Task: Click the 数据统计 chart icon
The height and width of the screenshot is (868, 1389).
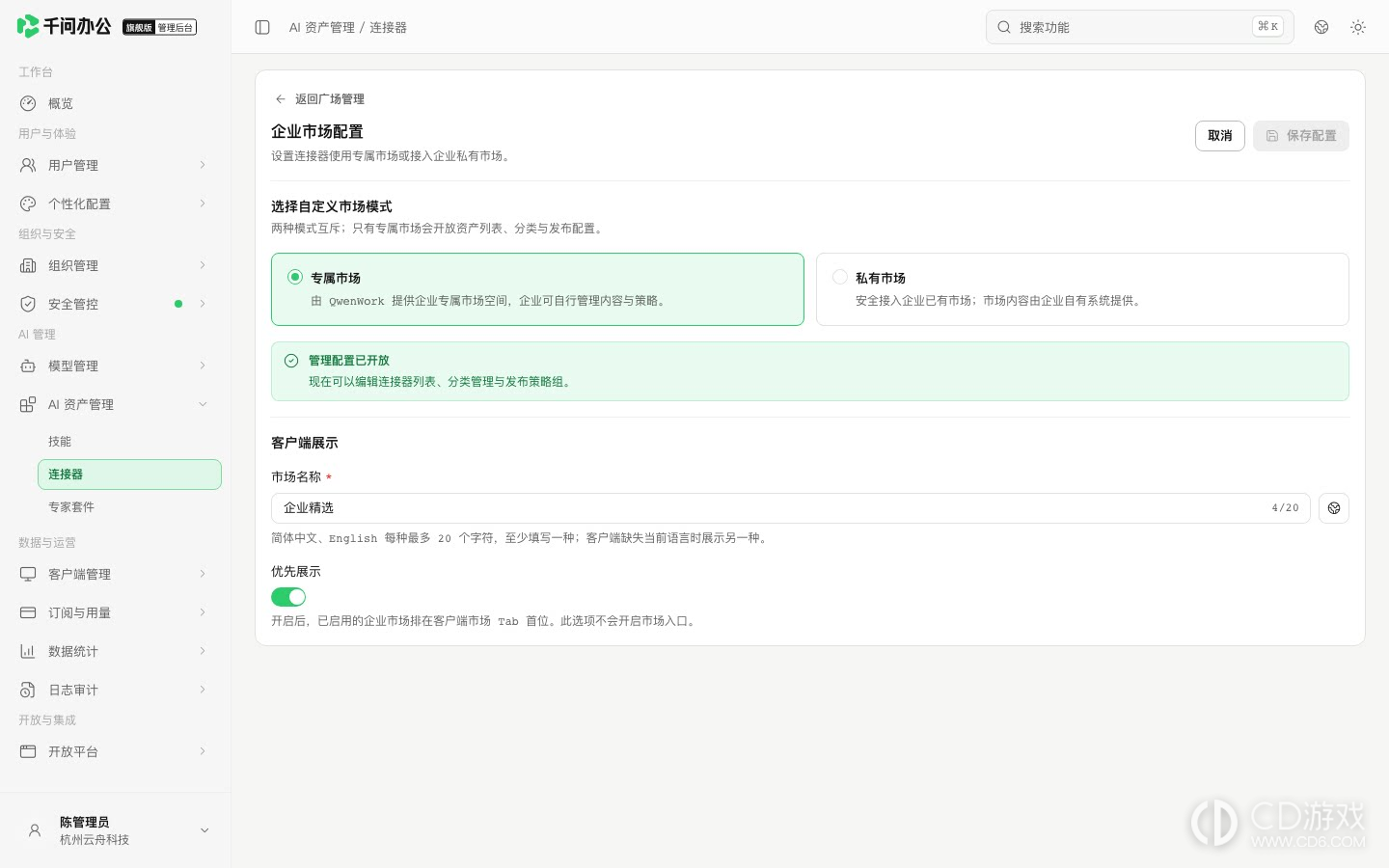Action: coord(28,651)
